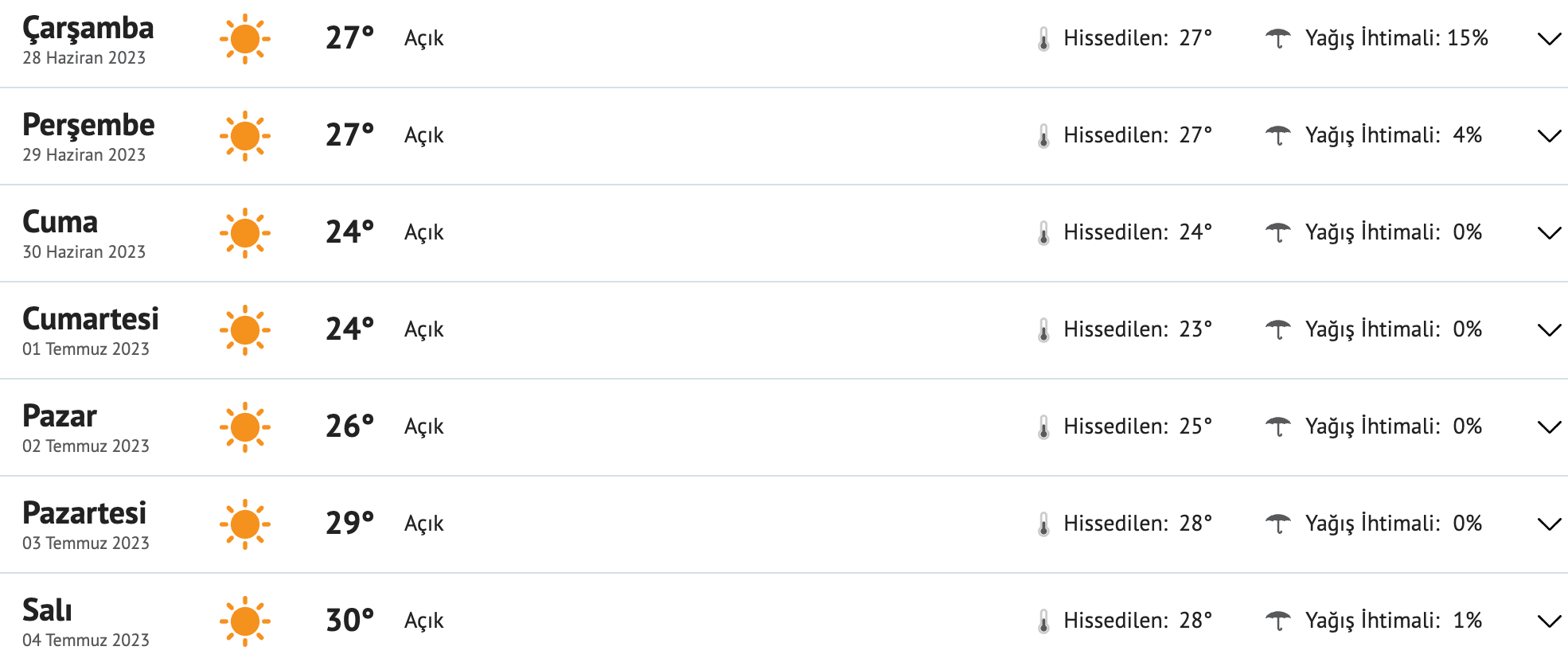Screen dimensions: 1568x662
Task: Click the thermometer icon in Perşembe row
Action: click(x=1043, y=136)
